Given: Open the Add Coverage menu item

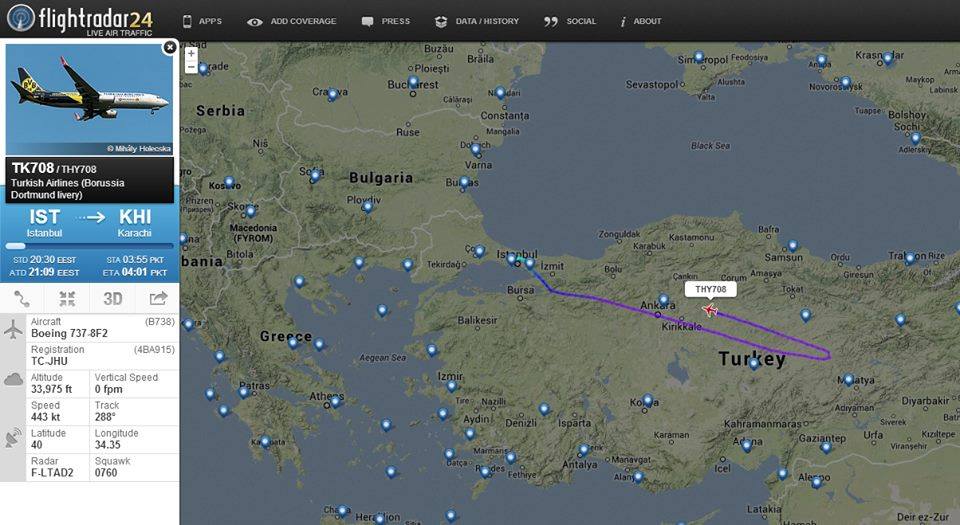Looking at the screenshot, I should point(292,21).
